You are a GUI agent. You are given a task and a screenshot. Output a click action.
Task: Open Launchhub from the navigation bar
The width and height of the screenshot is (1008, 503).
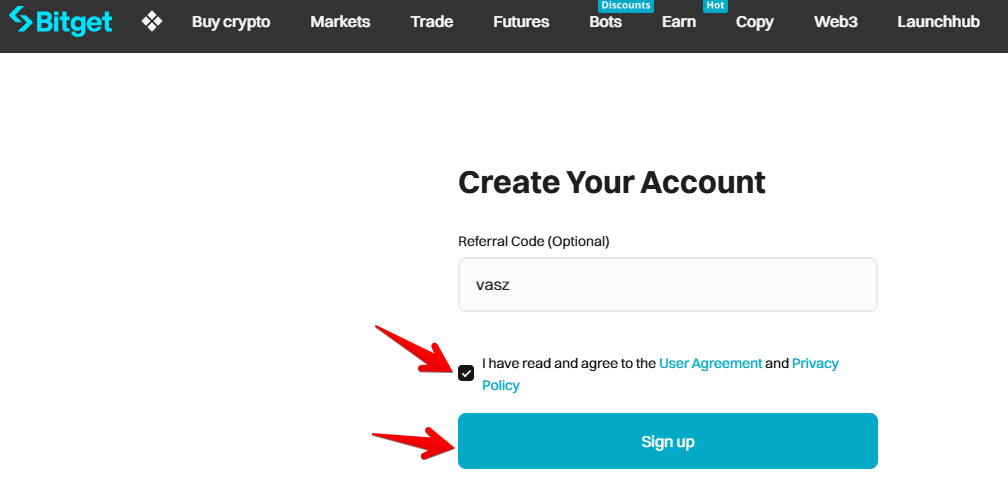point(938,22)
